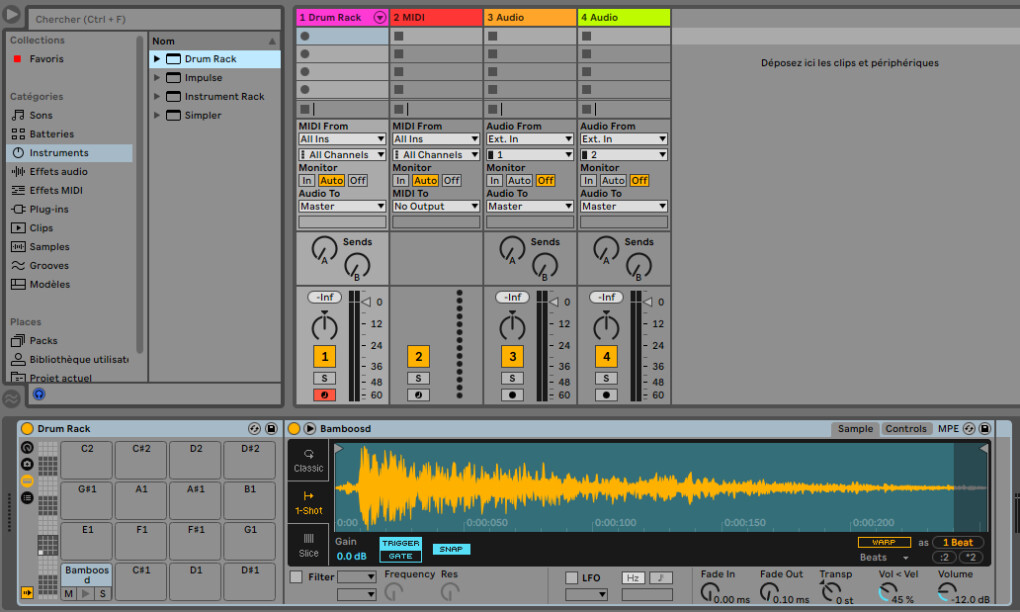Click the browser preview play icon beside search

click(x=12, y=14)
